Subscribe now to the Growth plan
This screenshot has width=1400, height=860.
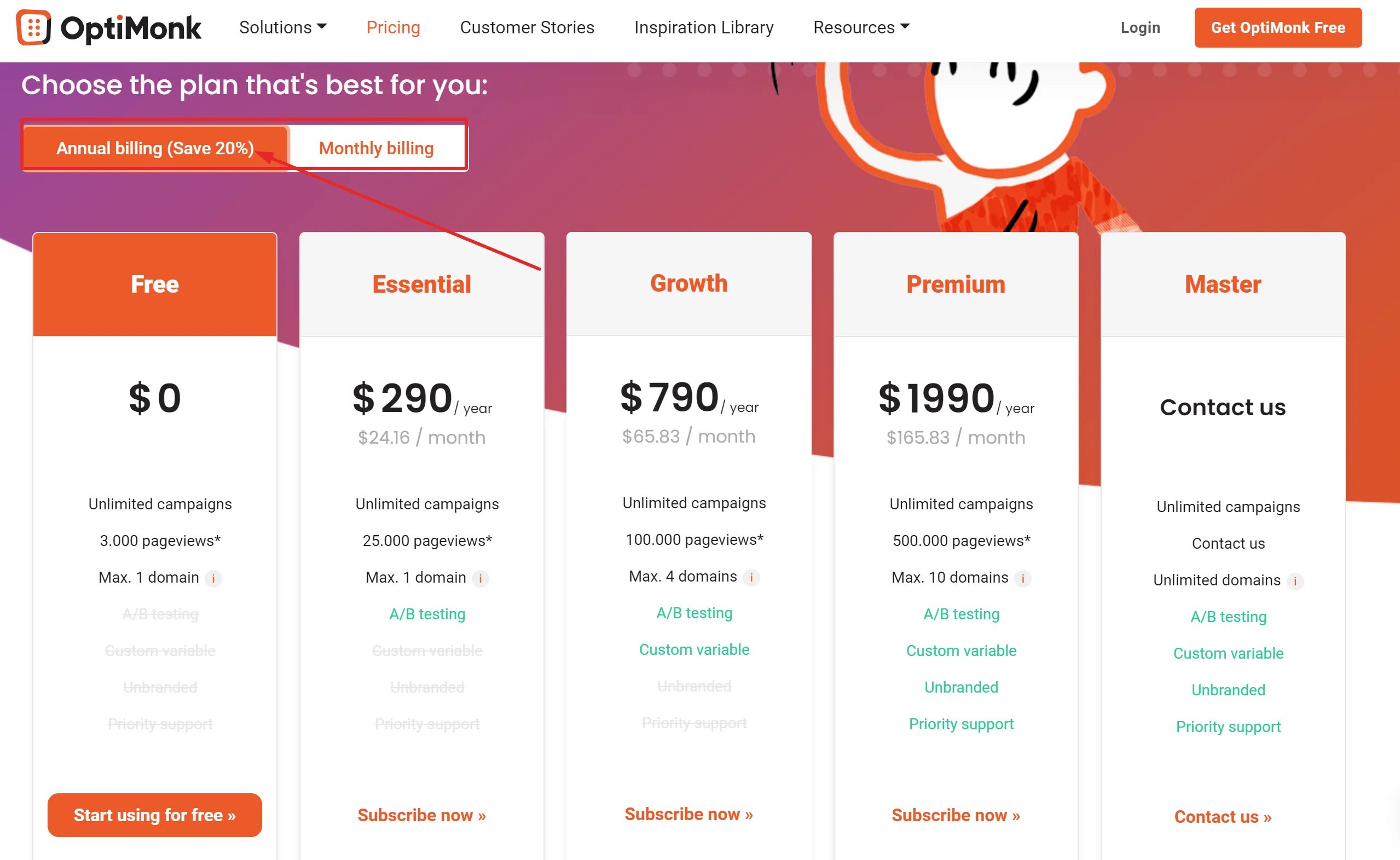tap(689, 814)
